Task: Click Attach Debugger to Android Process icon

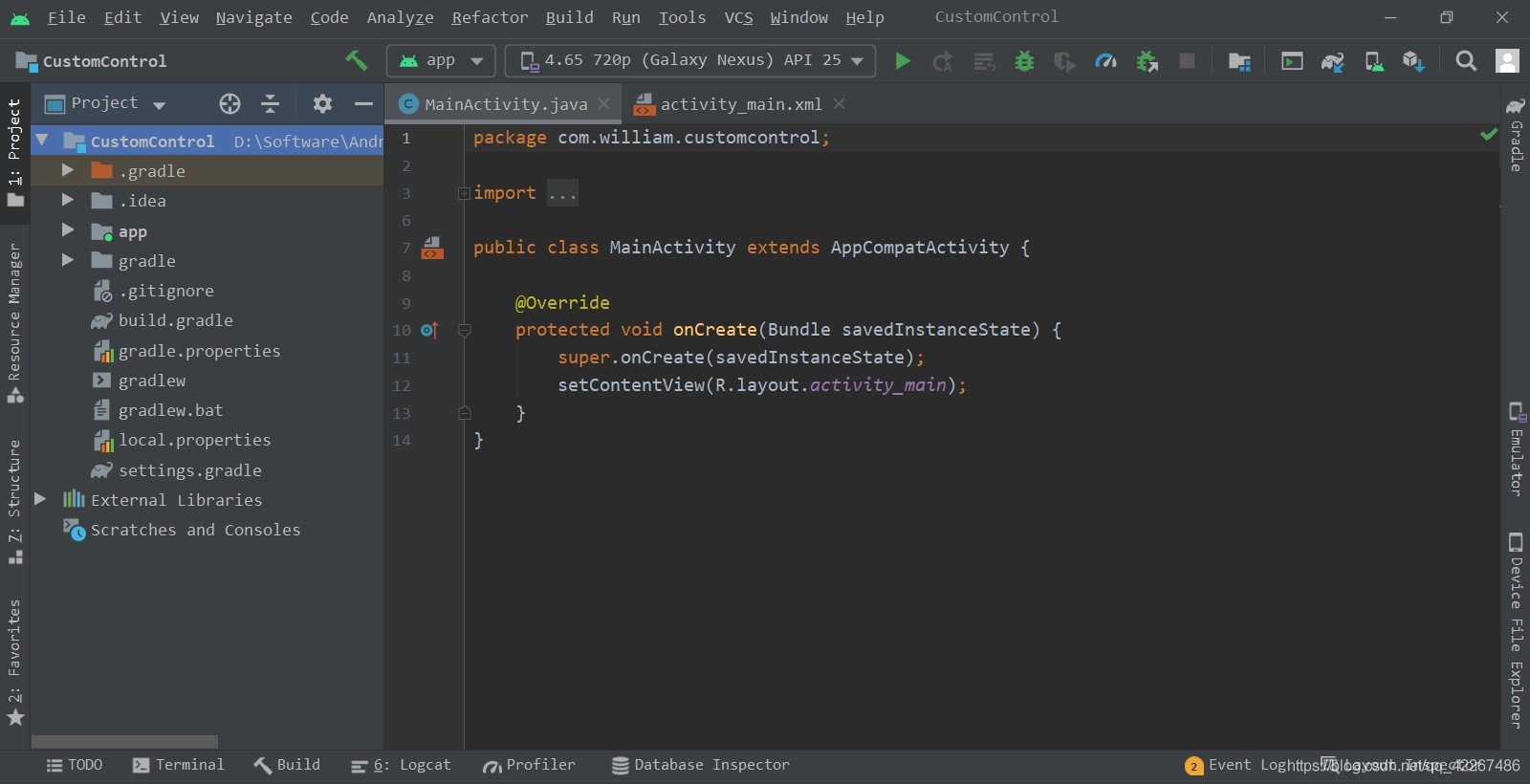Action: [1147, 61]
